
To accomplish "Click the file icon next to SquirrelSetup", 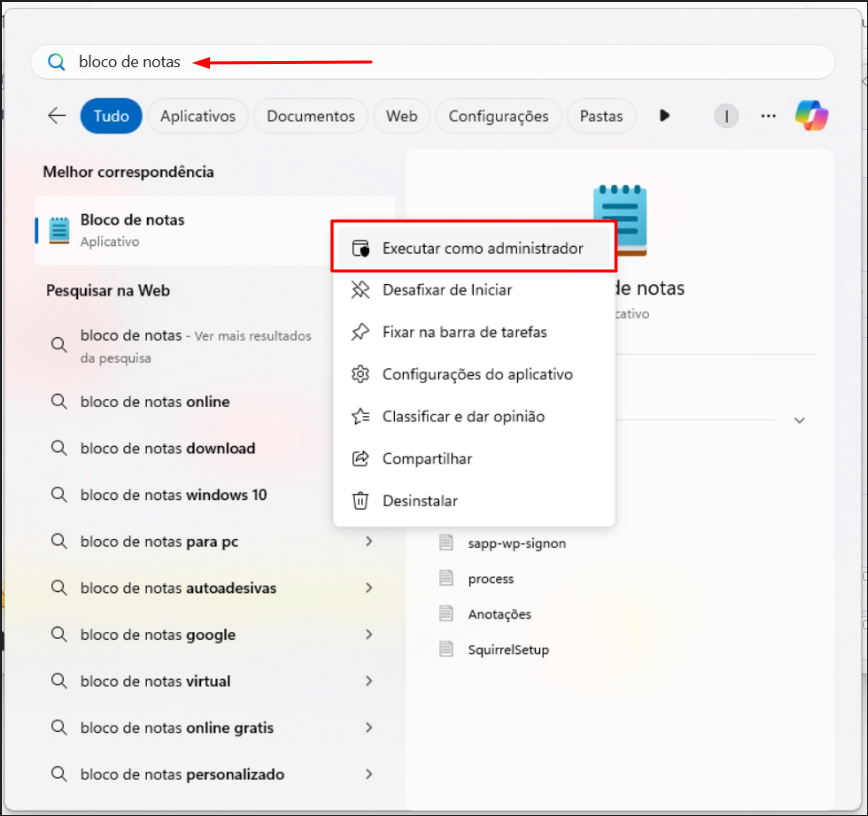I will pyautogui.click(x=446, y=649).
